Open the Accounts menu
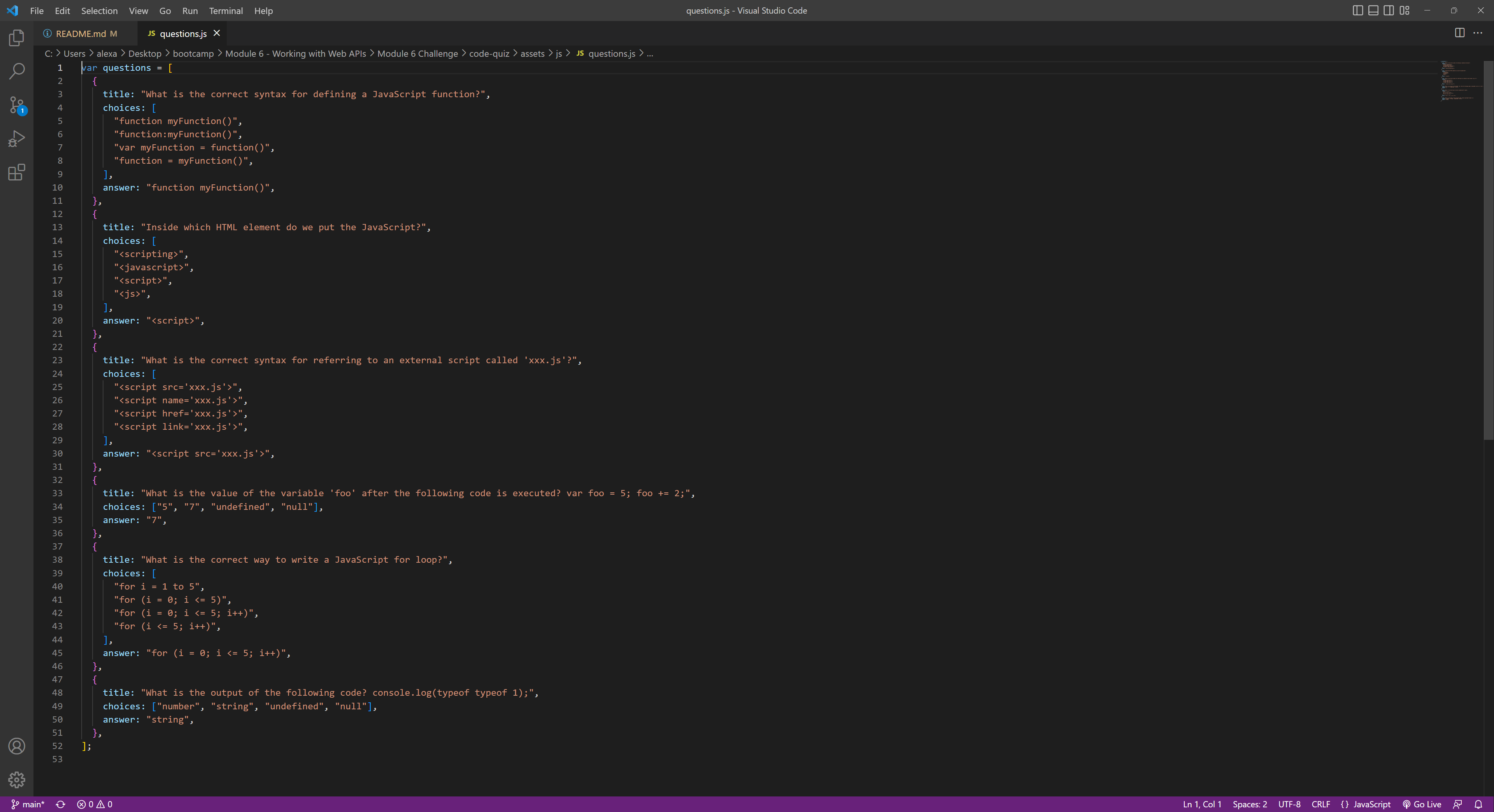This screenshot has width=1494, height=812. pos(16,747)
